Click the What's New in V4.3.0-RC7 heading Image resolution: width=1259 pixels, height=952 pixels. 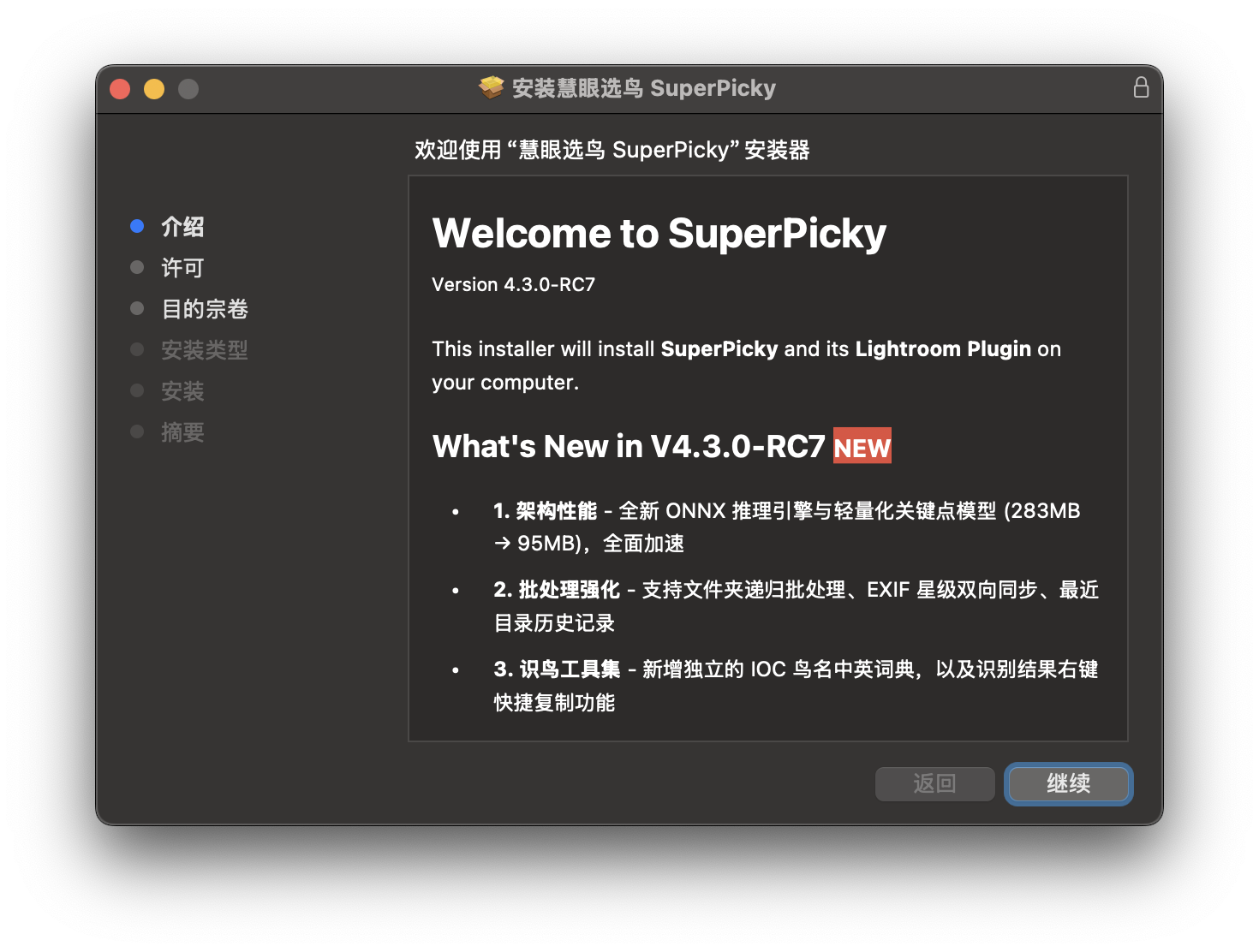(629, 446)
